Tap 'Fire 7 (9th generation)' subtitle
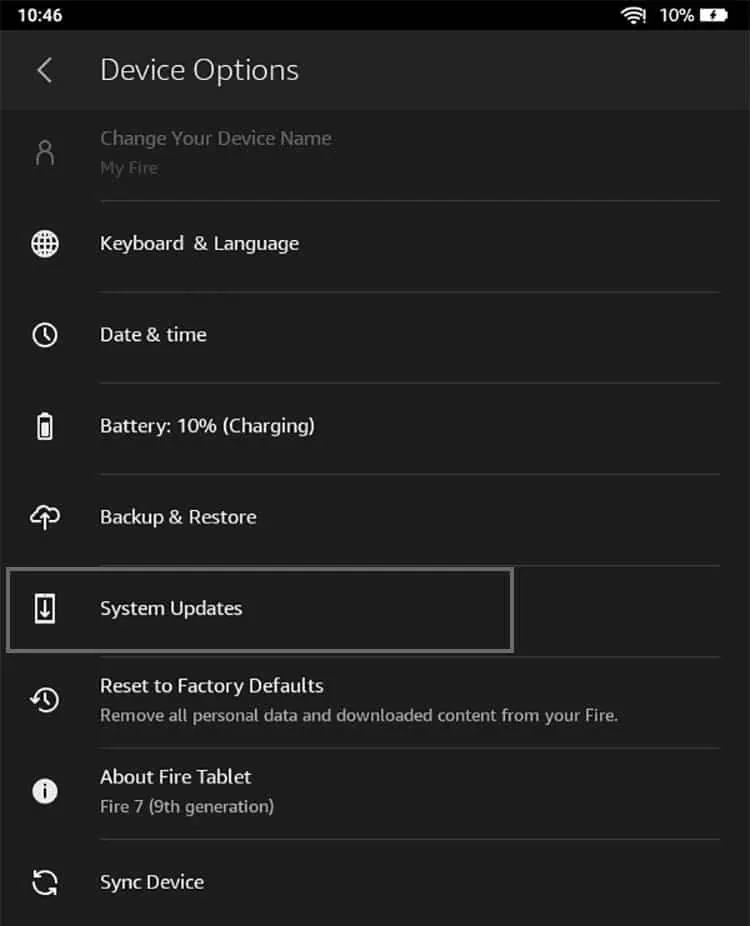 187,807
